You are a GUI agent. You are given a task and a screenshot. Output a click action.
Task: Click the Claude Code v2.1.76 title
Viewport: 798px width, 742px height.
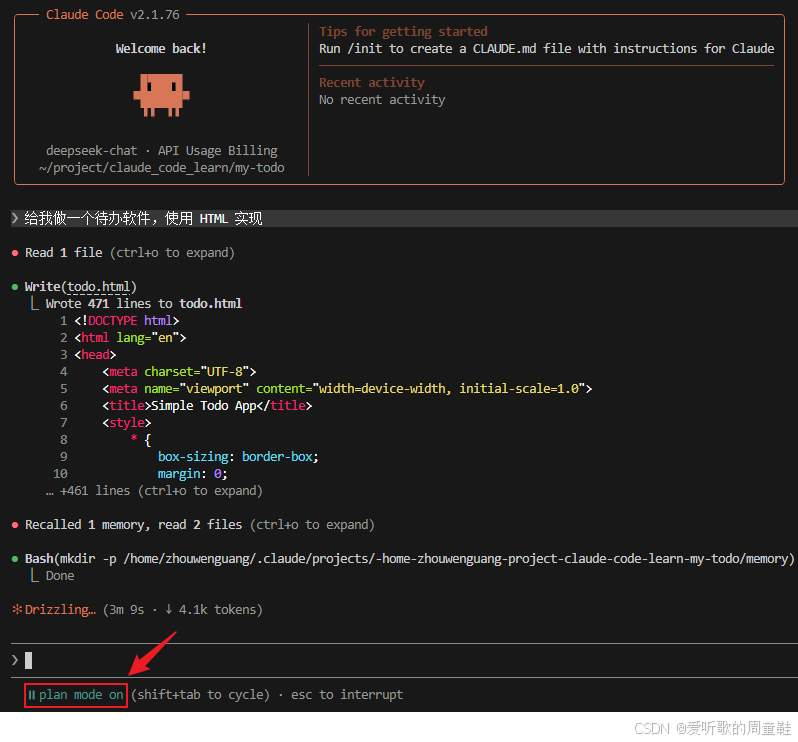click(x=112, y=15)
